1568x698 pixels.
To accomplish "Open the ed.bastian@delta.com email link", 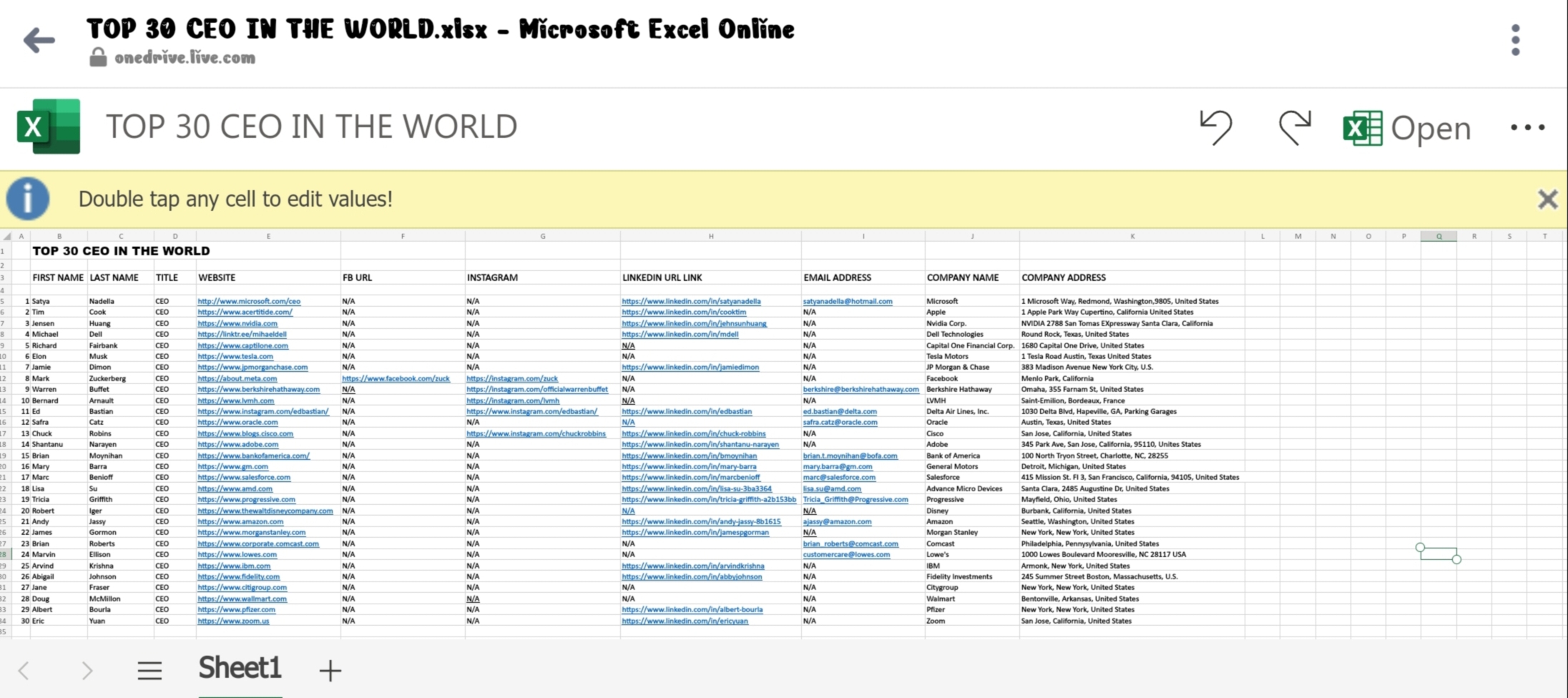I will (x=840, y=411).
